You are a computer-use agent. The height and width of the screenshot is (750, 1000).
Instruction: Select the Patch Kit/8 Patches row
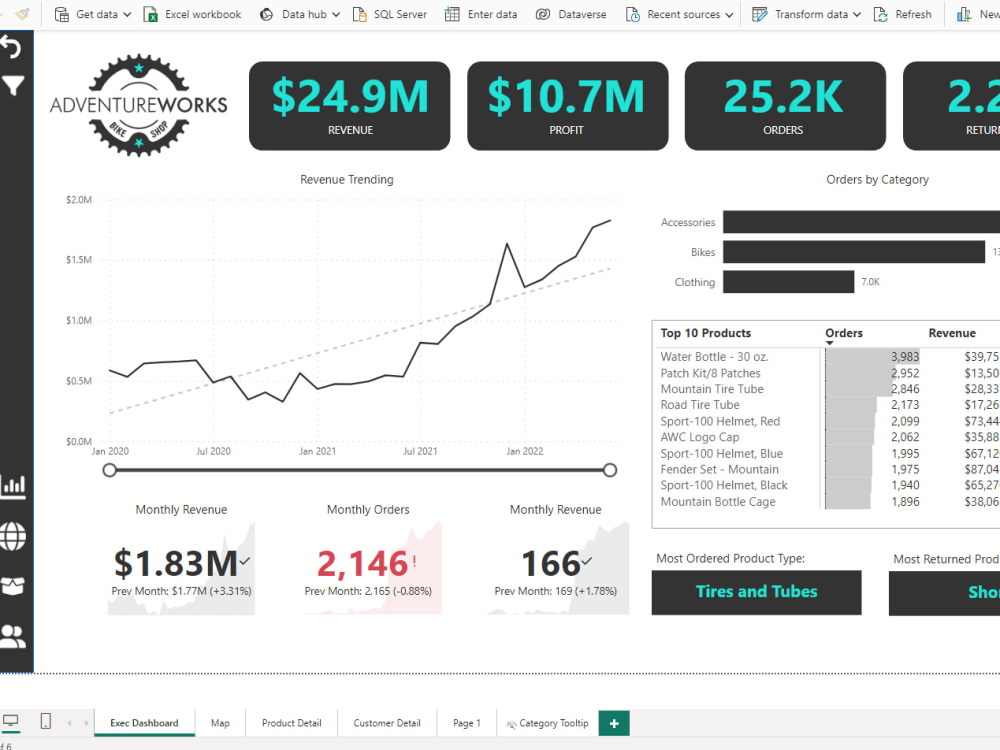point(829,373)
